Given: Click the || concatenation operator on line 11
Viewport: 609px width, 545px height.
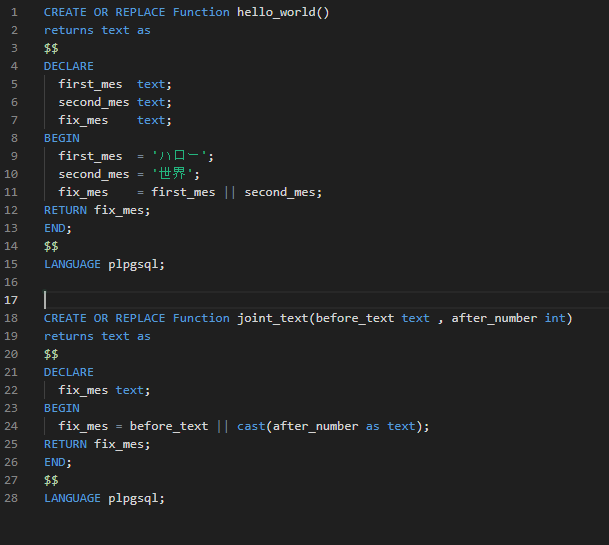Looking at the screenshot, I should coord(230,192).
